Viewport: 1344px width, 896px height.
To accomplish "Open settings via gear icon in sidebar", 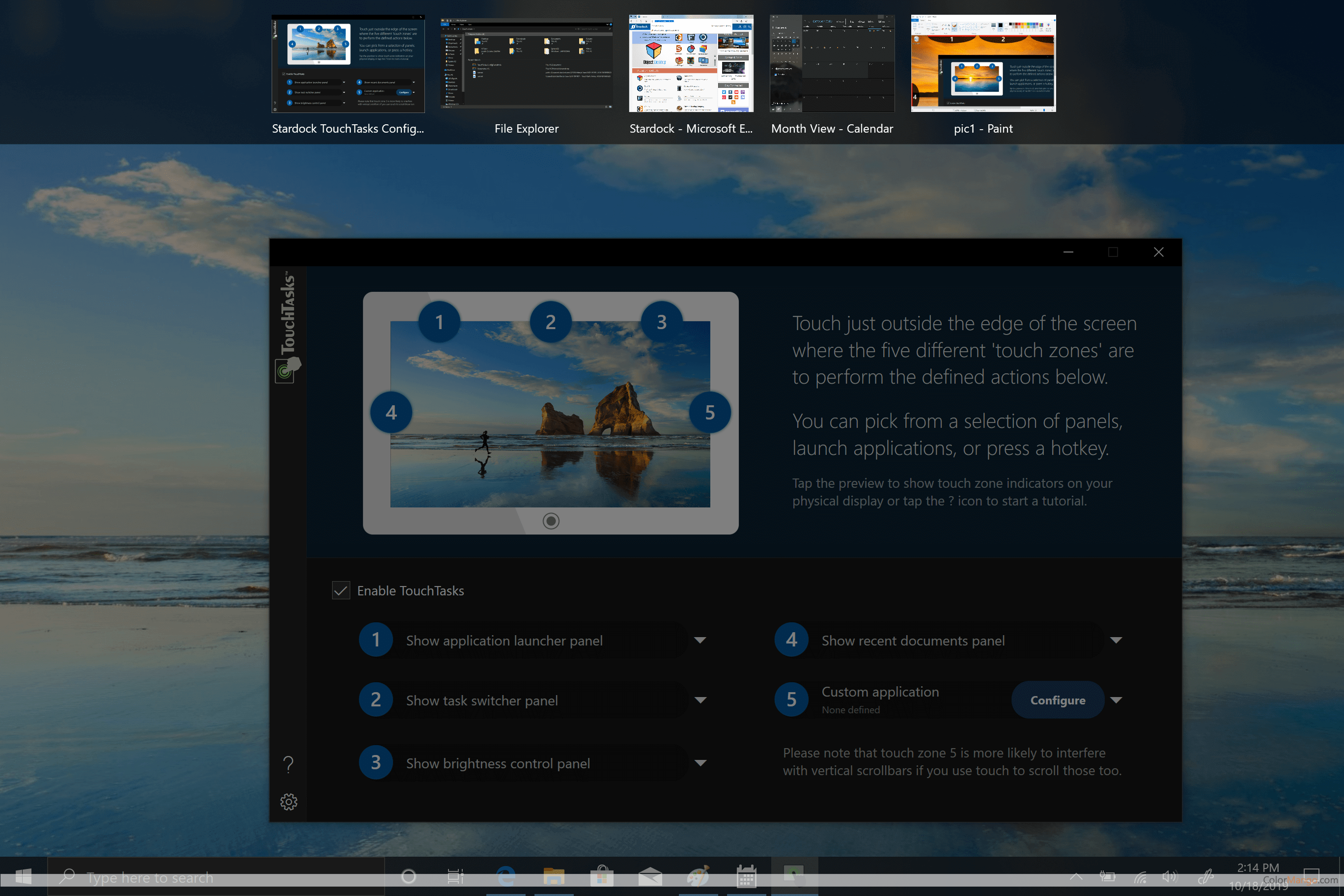I will 288,802.
